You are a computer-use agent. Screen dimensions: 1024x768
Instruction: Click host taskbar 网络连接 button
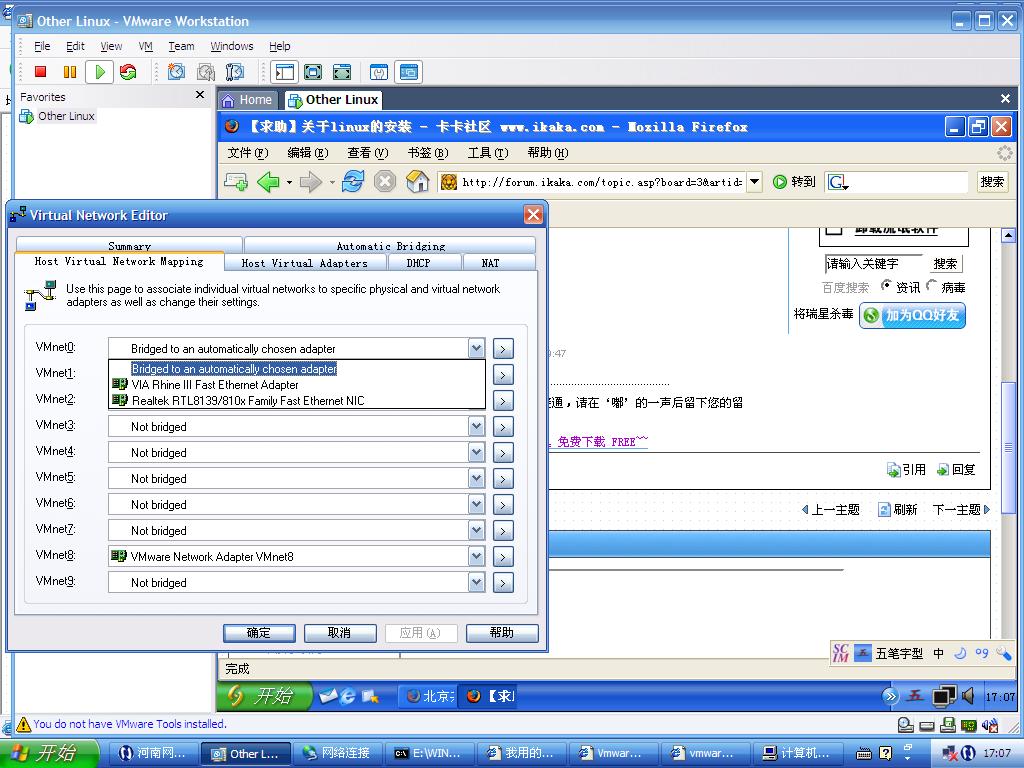[x=336, y=753]
